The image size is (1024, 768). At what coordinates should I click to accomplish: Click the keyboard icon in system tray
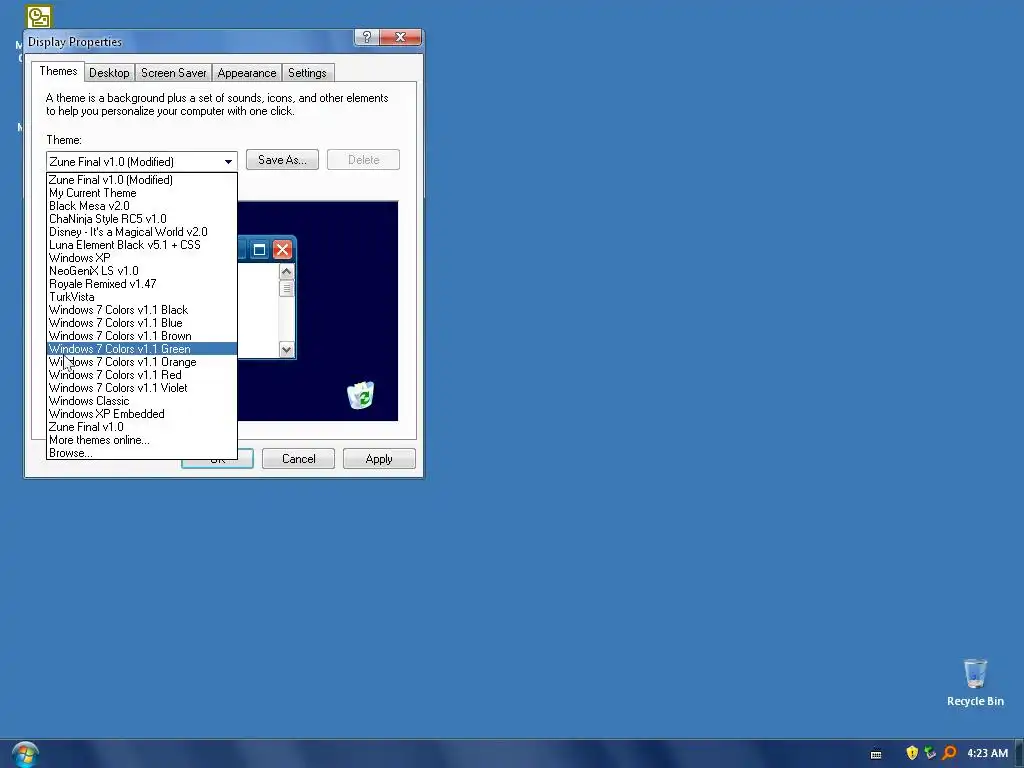click(x=876, y=754)
